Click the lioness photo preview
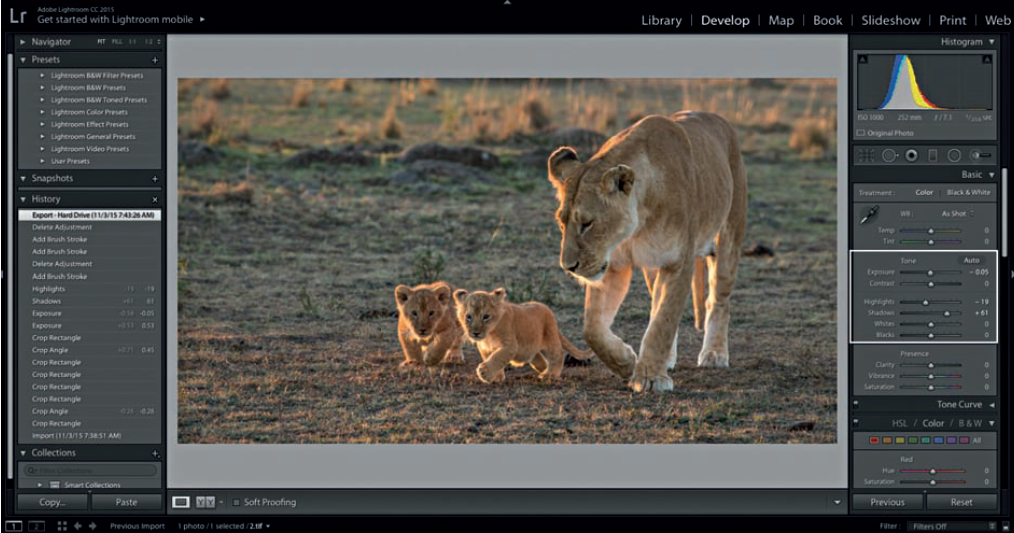 coord(507,261)
